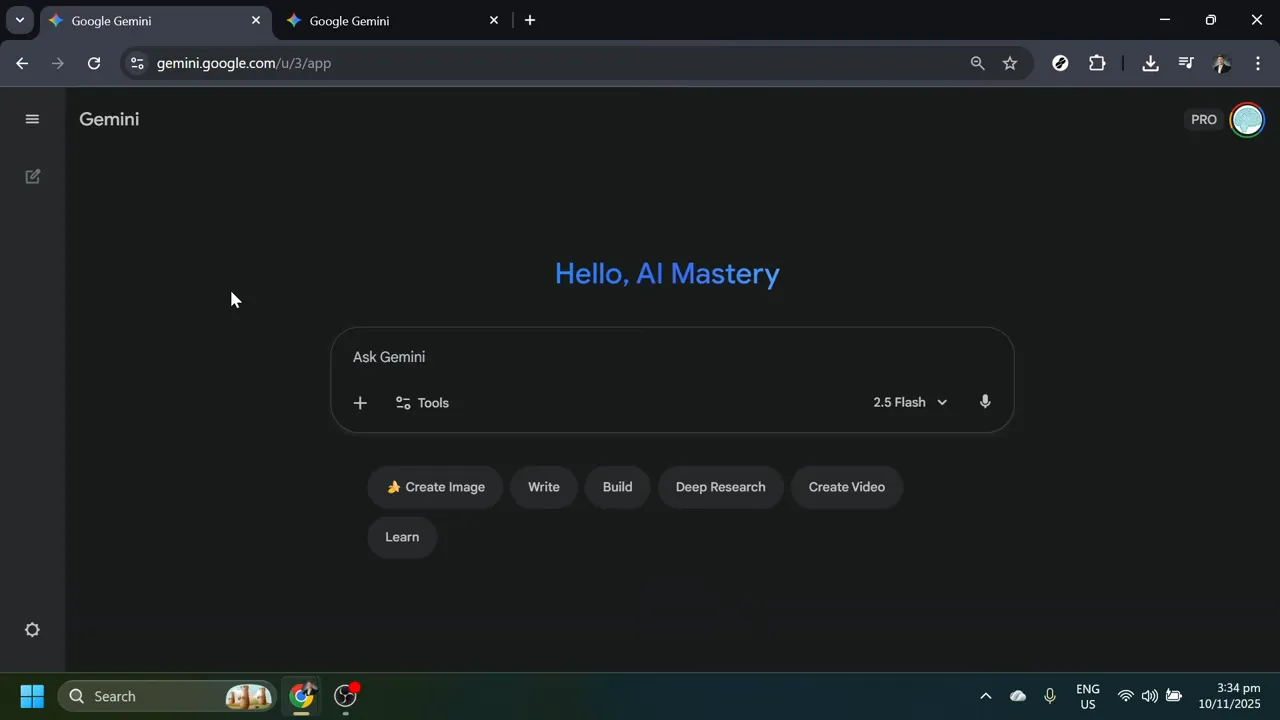Click the plus icon to add files
The width and height of the screenshot is (1280, 720).
(x=360, y=403)
